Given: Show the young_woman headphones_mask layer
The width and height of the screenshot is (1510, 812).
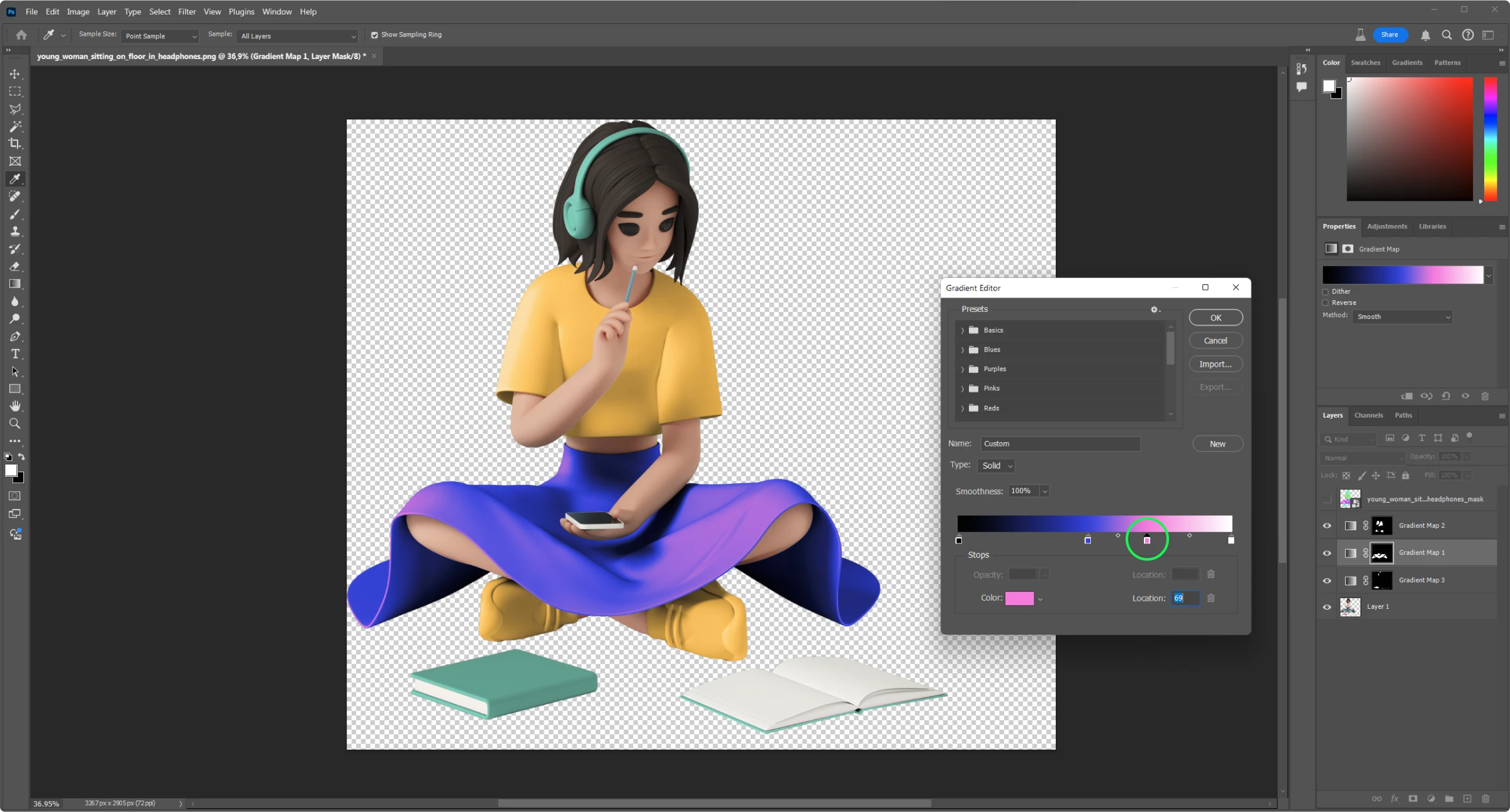Looking at the screenshot, I should click(x=1327, y=499).
